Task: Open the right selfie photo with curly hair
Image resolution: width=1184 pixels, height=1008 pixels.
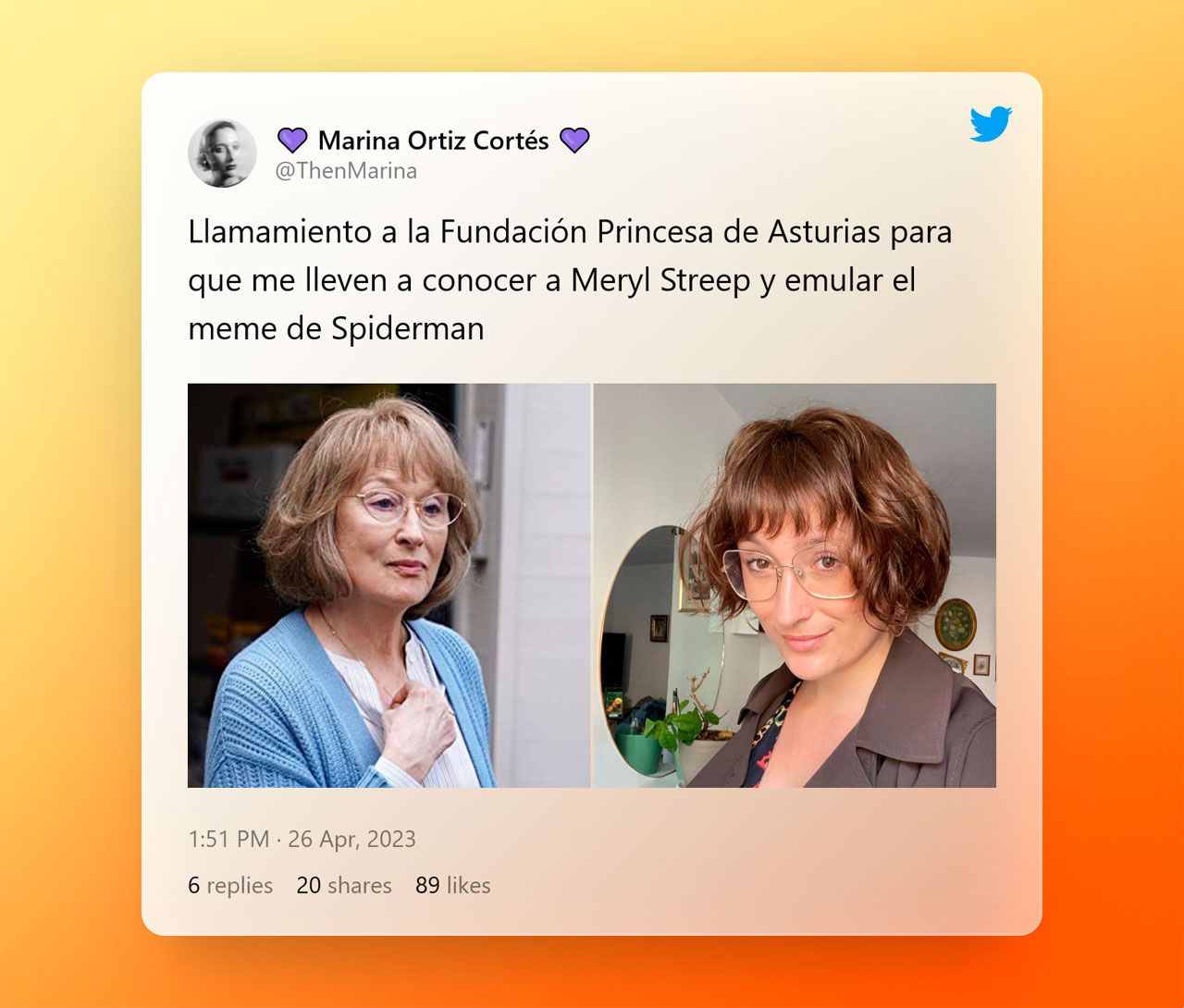Action: [795, 585]
